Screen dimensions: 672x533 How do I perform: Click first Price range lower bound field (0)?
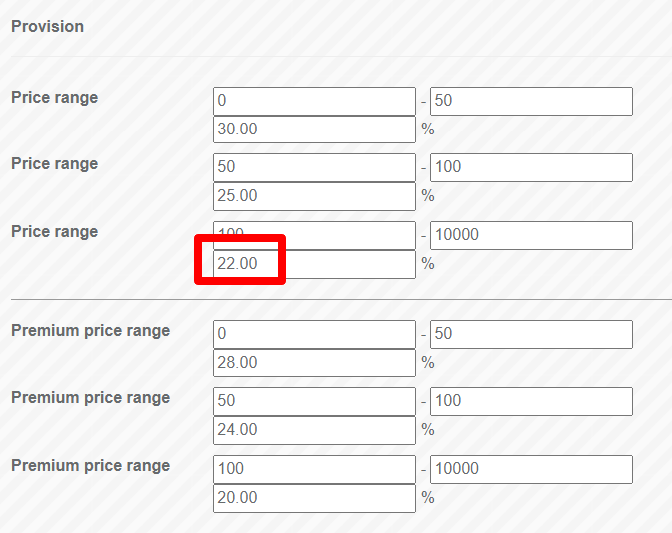pyautogui.click(x=314, y=101)
